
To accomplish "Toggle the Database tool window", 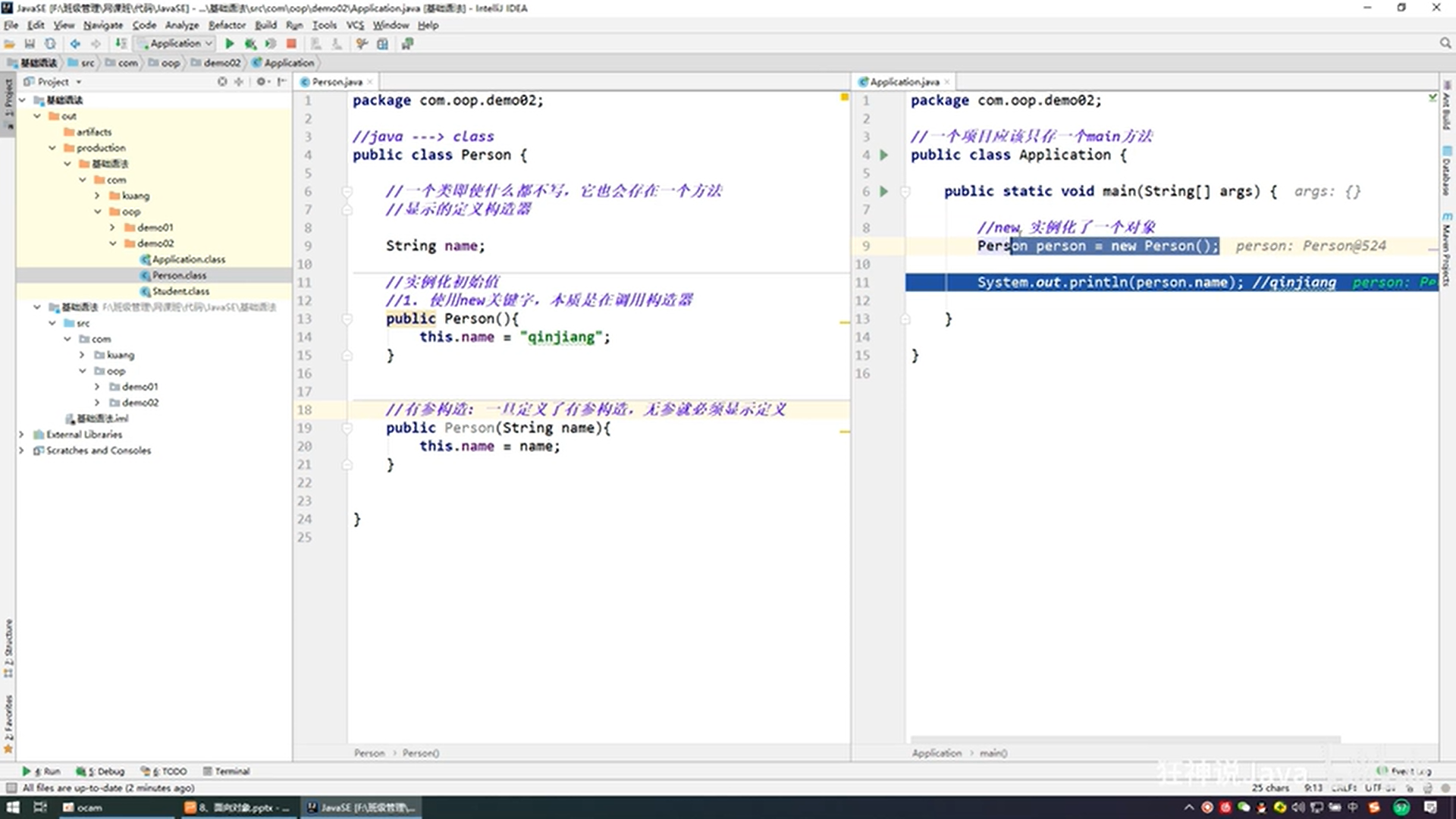I will (x=1447, y=171).
